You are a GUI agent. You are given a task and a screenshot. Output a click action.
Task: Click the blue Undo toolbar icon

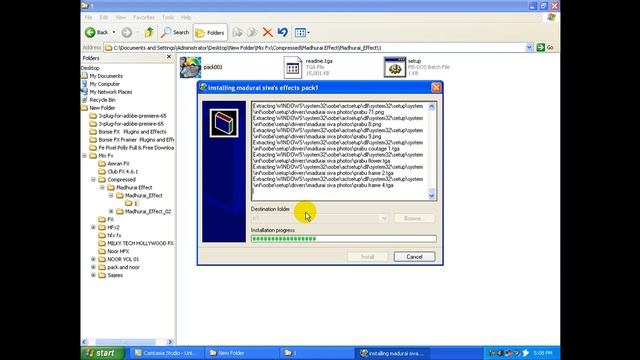[x=282, y=32]
